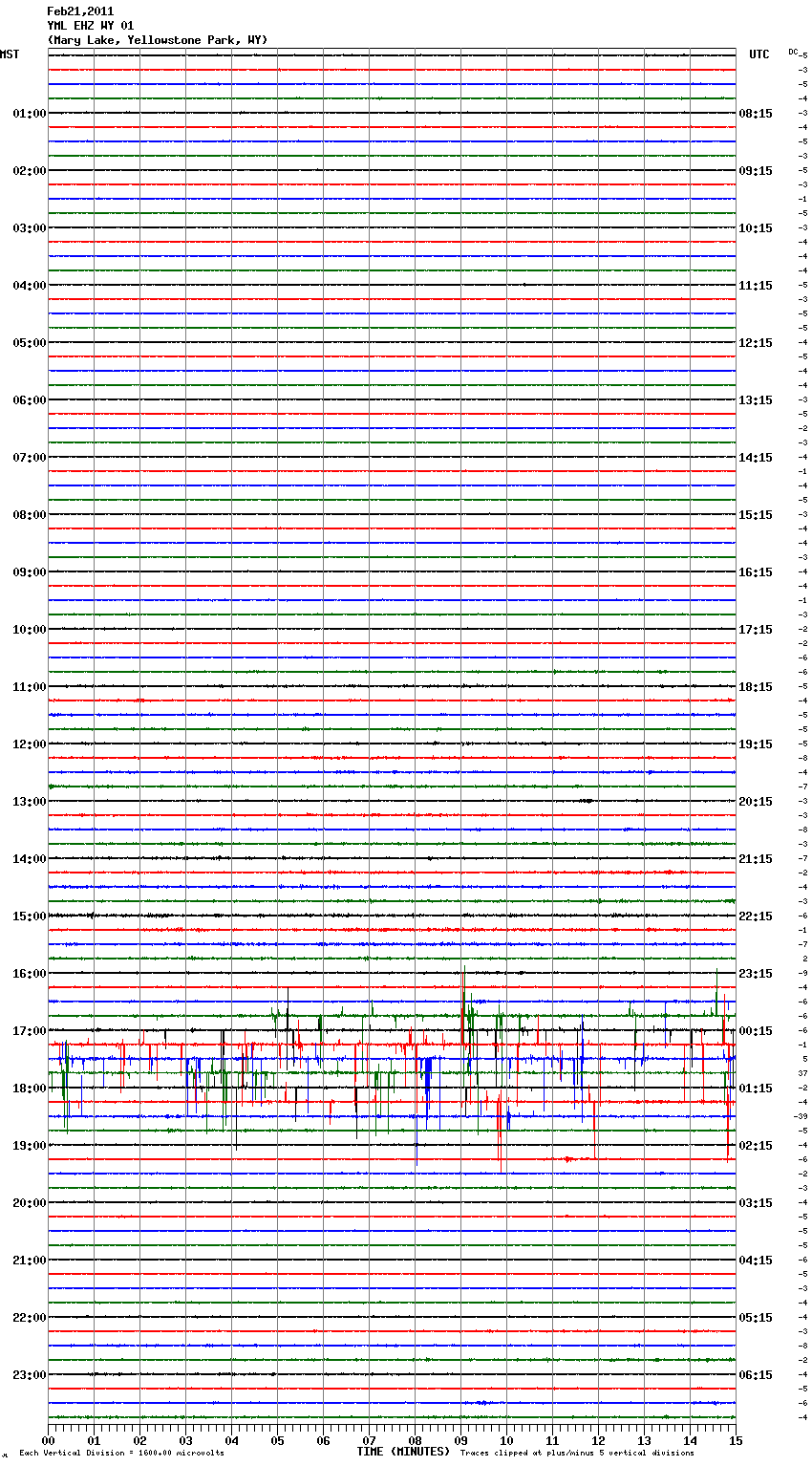Viewport: 812px width, 1466px height.
Task: Click the Mary Lake, Yellowstone Park location text
Action: (x=158, y=40)
